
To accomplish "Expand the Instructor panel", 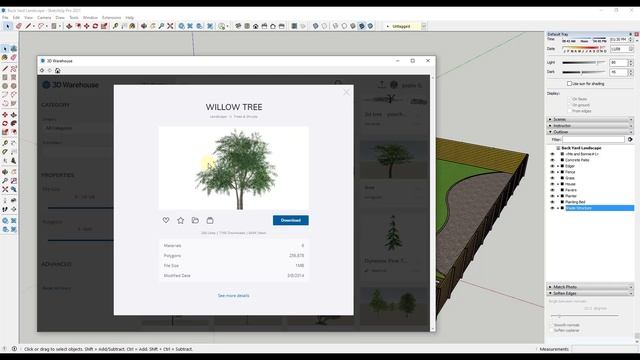I will (590, 126).
